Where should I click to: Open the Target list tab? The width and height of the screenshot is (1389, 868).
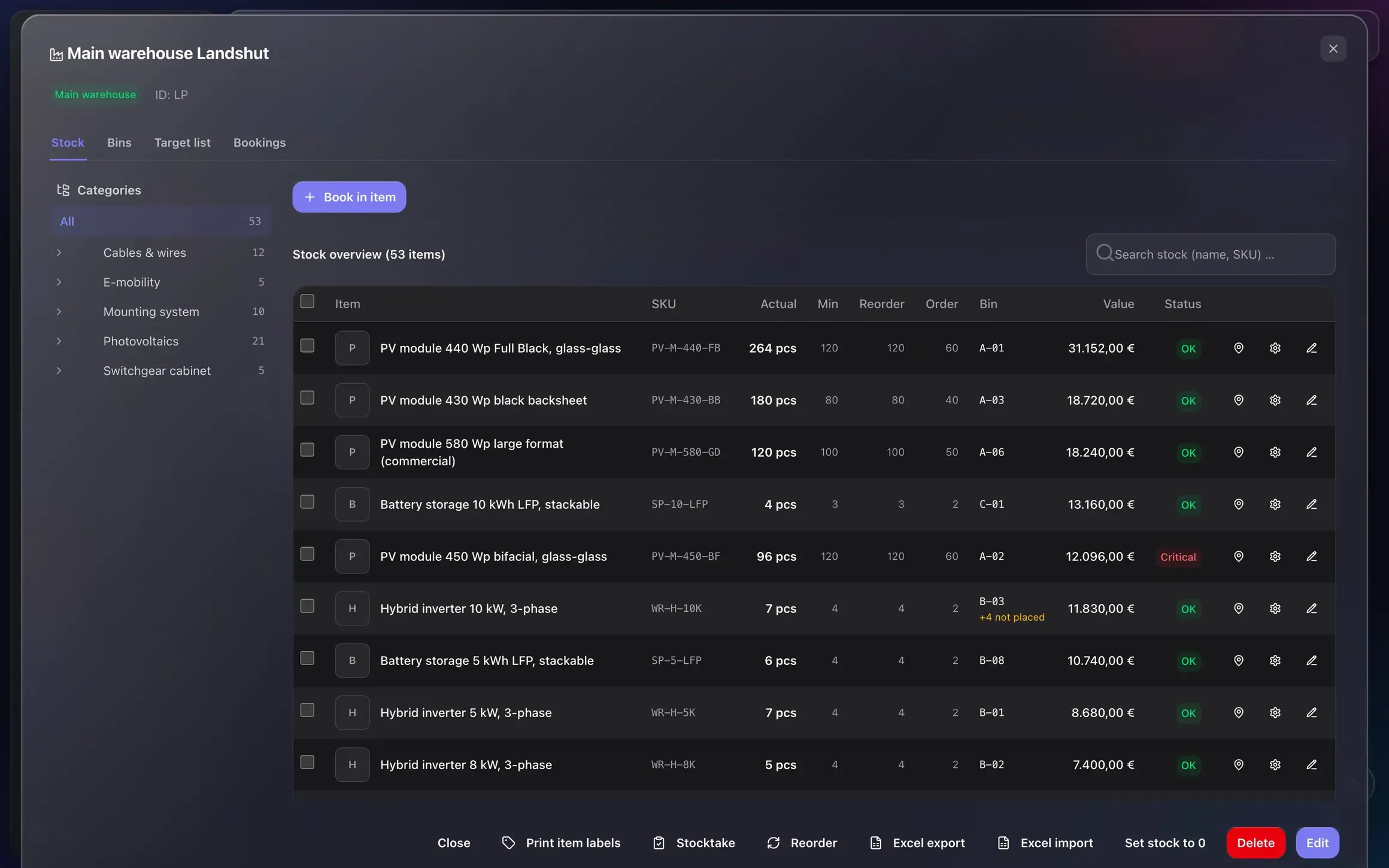click(183, 142)
